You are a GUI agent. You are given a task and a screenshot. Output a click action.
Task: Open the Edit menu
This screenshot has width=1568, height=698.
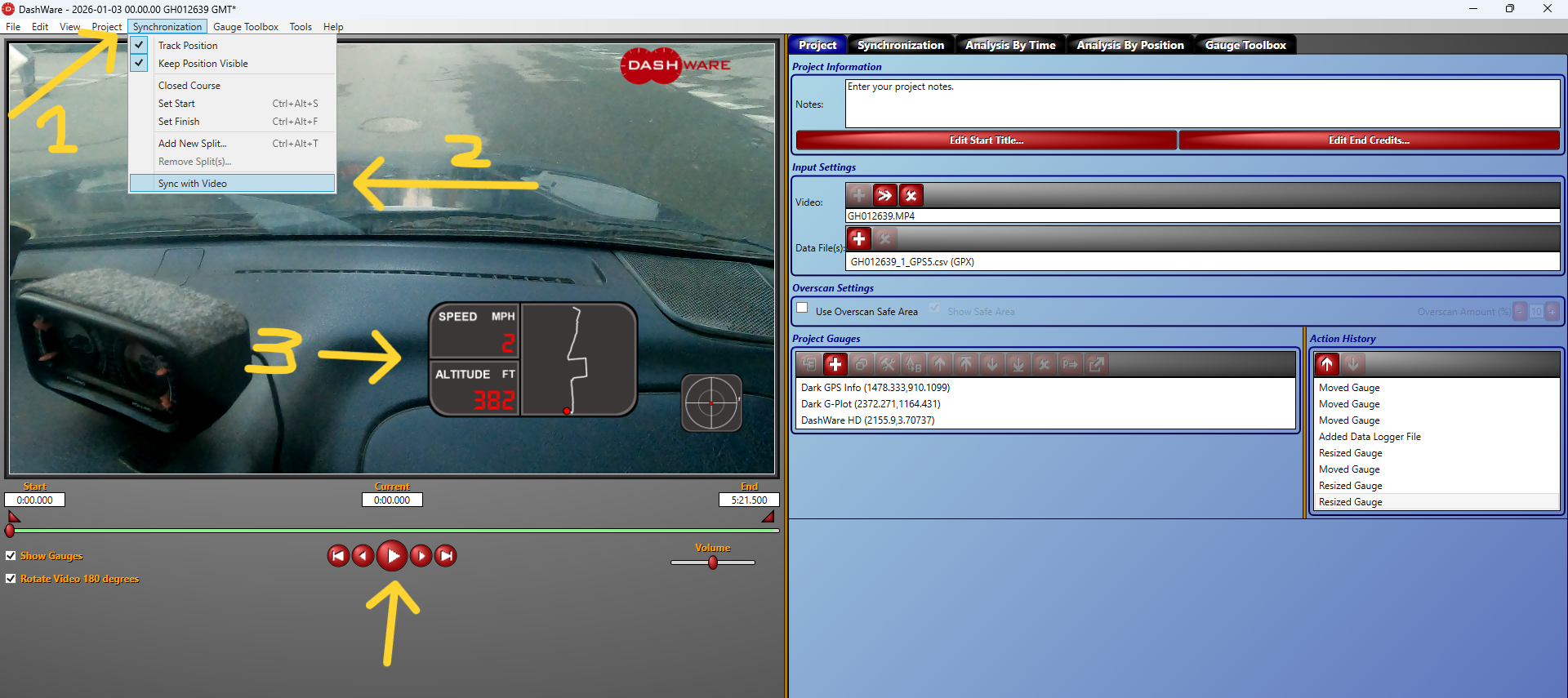pos(40,27)
